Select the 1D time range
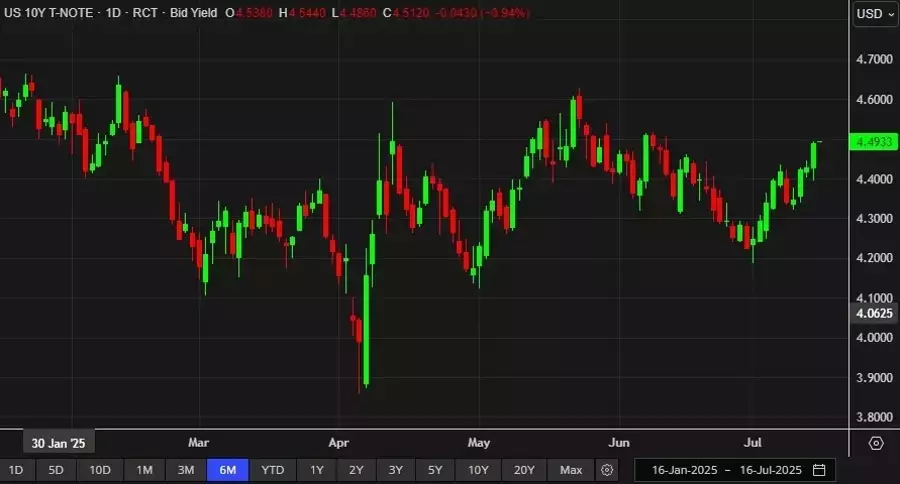 (x=16, y=470)
